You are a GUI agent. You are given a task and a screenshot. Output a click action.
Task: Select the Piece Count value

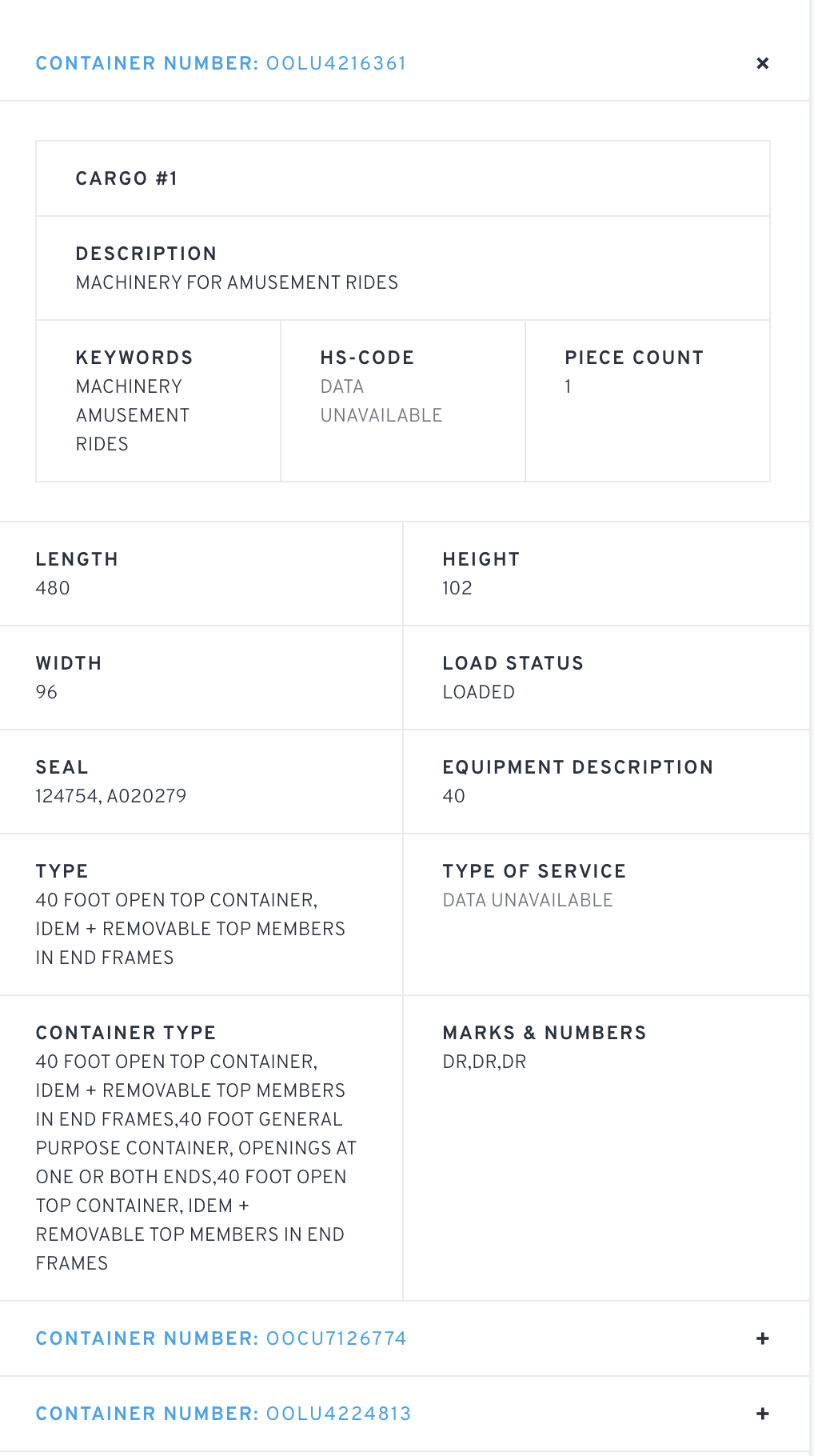pos(568,386)
